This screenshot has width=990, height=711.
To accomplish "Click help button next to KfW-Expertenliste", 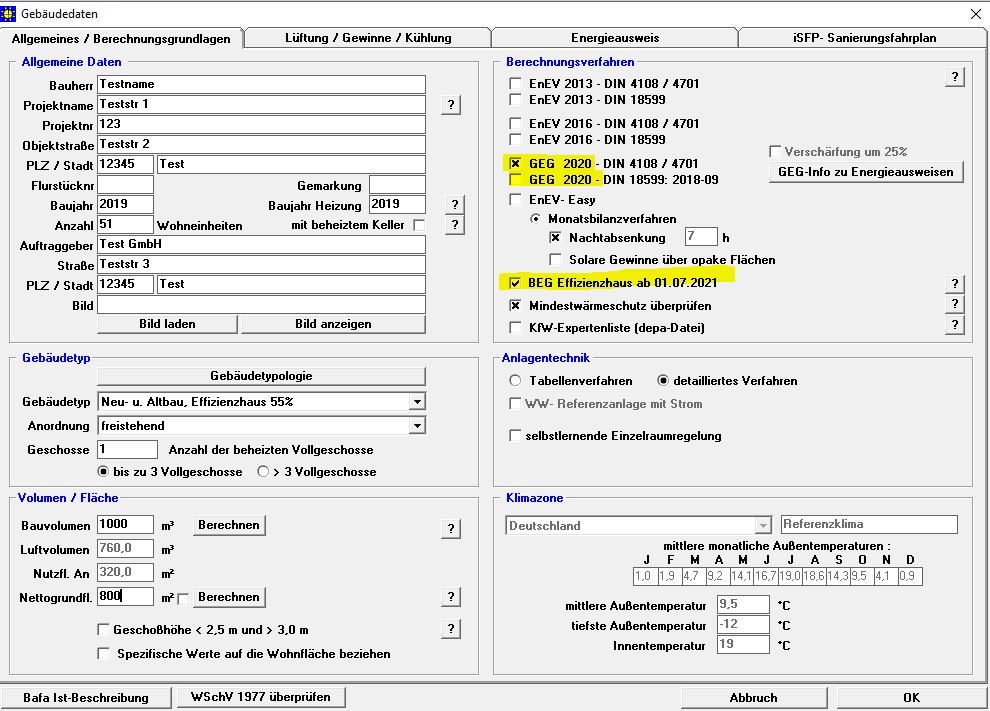I will [955, 326].
